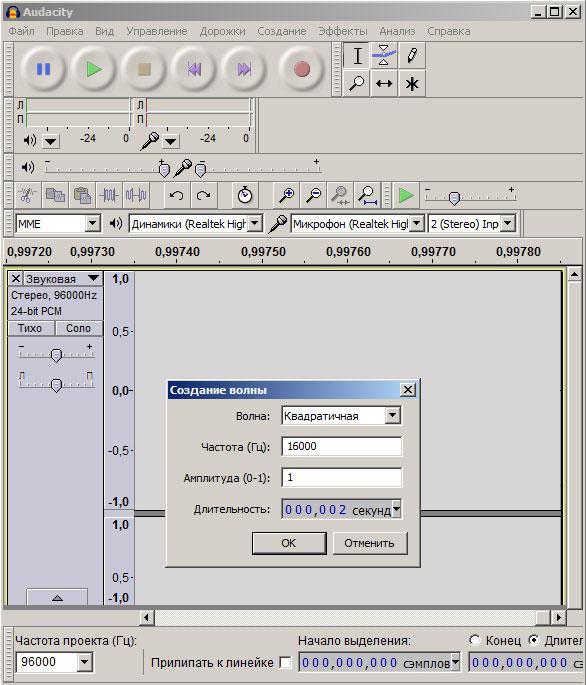Toggle Прилипать к линейке checkbox

285,662
